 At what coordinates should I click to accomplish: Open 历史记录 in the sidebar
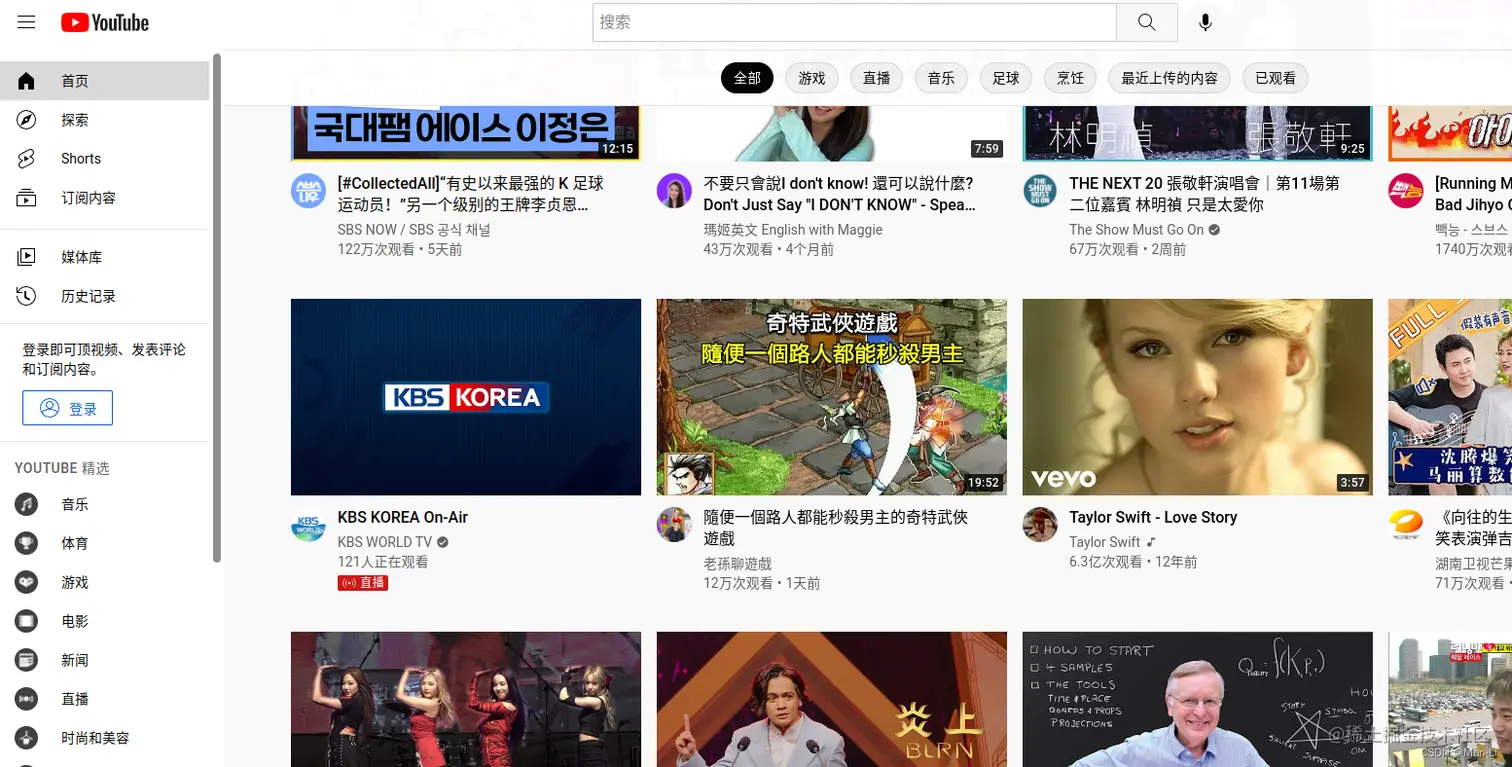pos(104,296)
